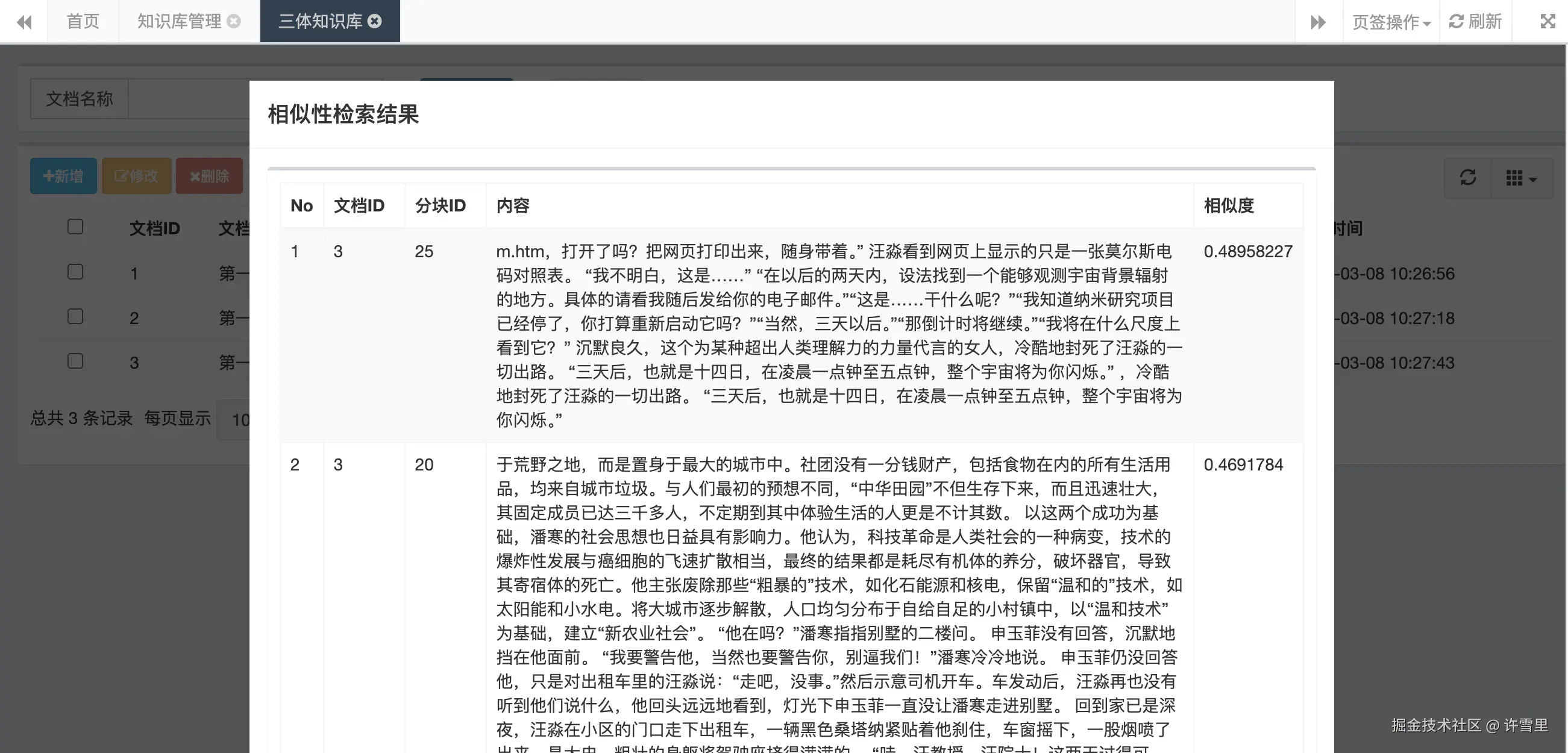Check the checkbox for document row 2
1568x753 pixels.
[x=75, y=316]
